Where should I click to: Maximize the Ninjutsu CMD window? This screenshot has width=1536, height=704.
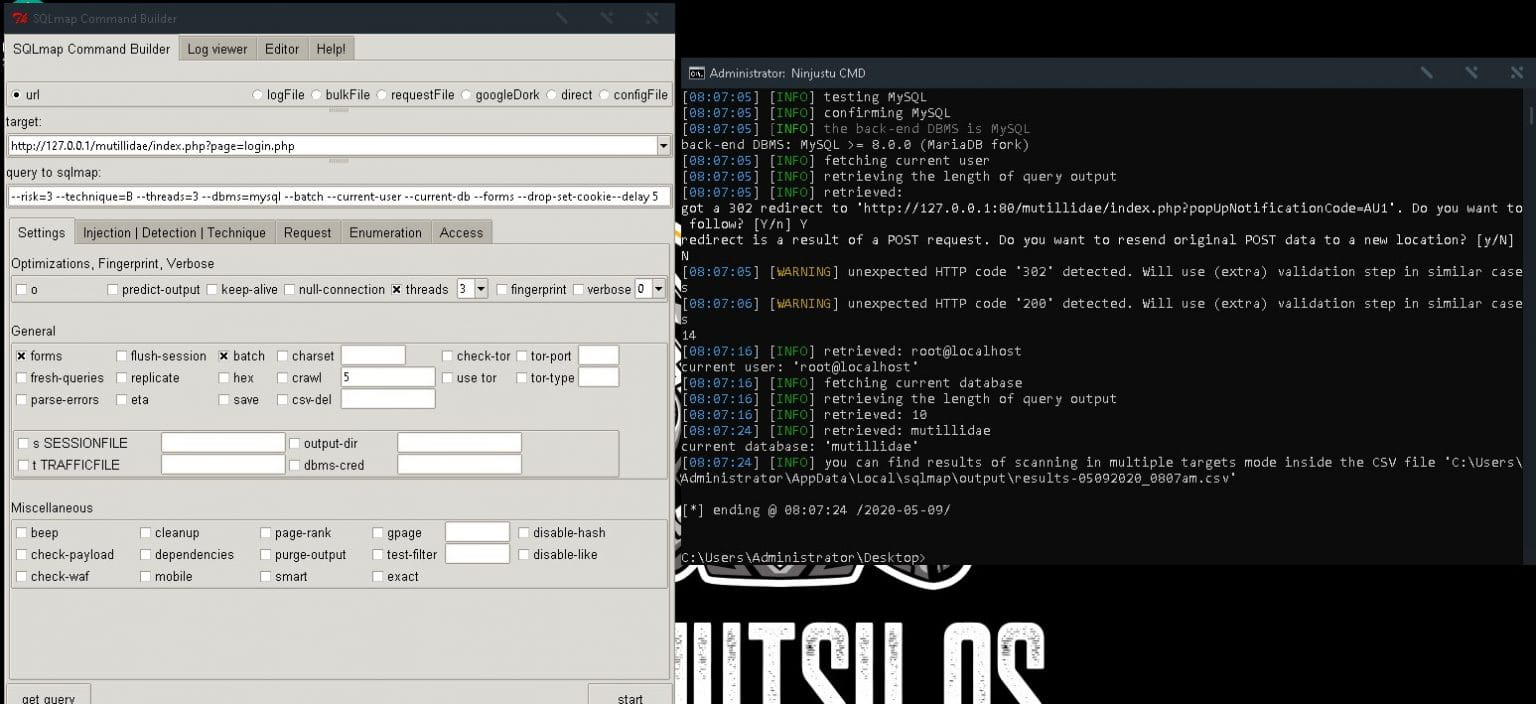coord(1471,73)
